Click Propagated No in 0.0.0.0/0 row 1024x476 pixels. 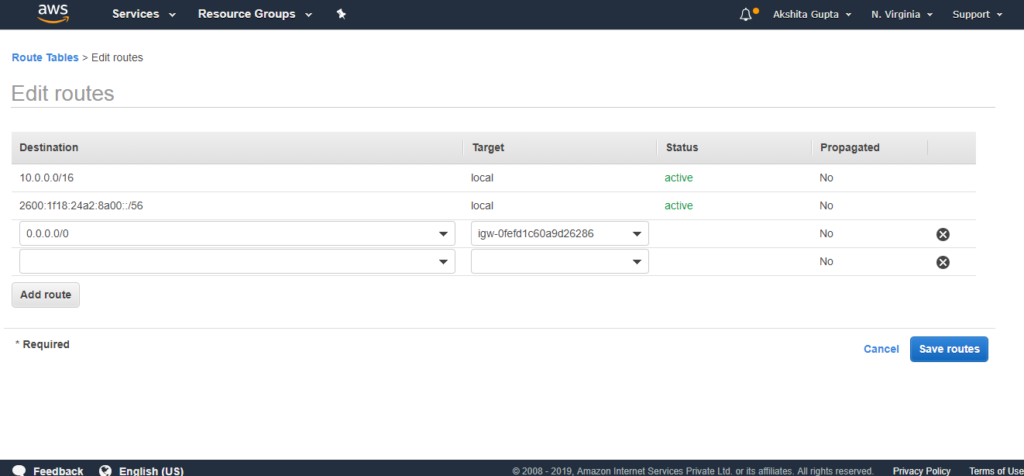(x=826, y=234)
